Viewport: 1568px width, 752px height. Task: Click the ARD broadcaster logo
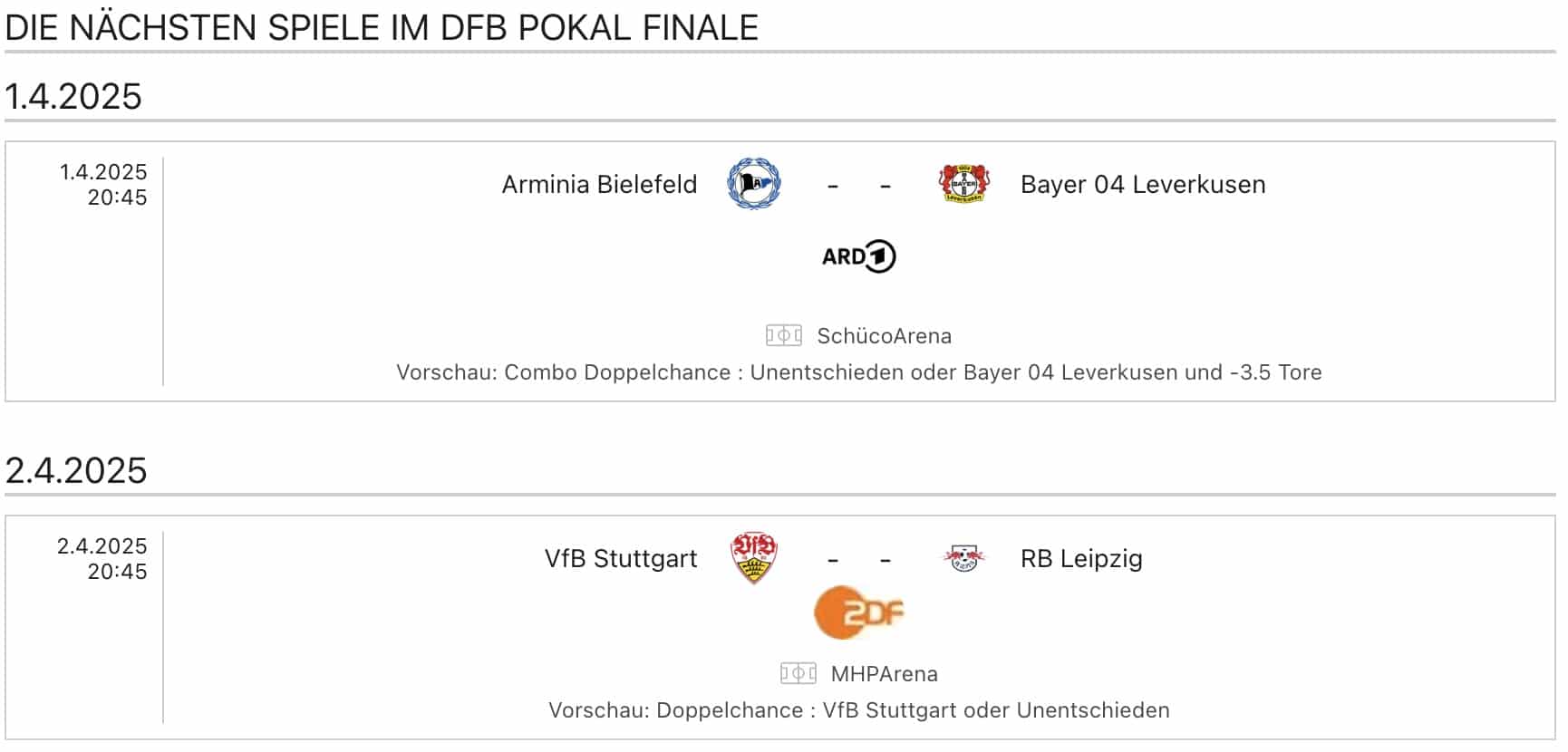(858, 256)
